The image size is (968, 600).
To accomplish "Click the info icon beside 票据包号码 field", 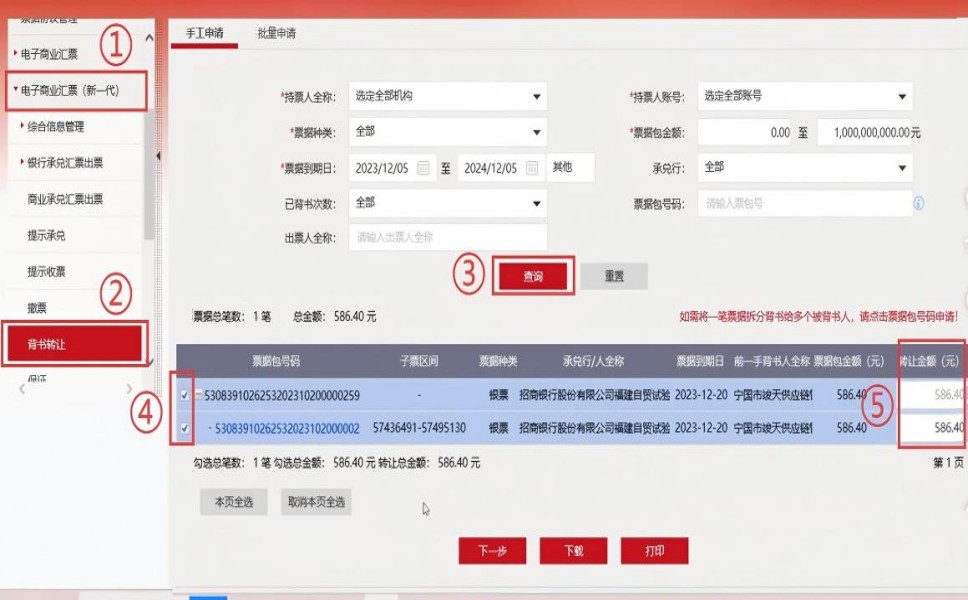I will (918, 203).
